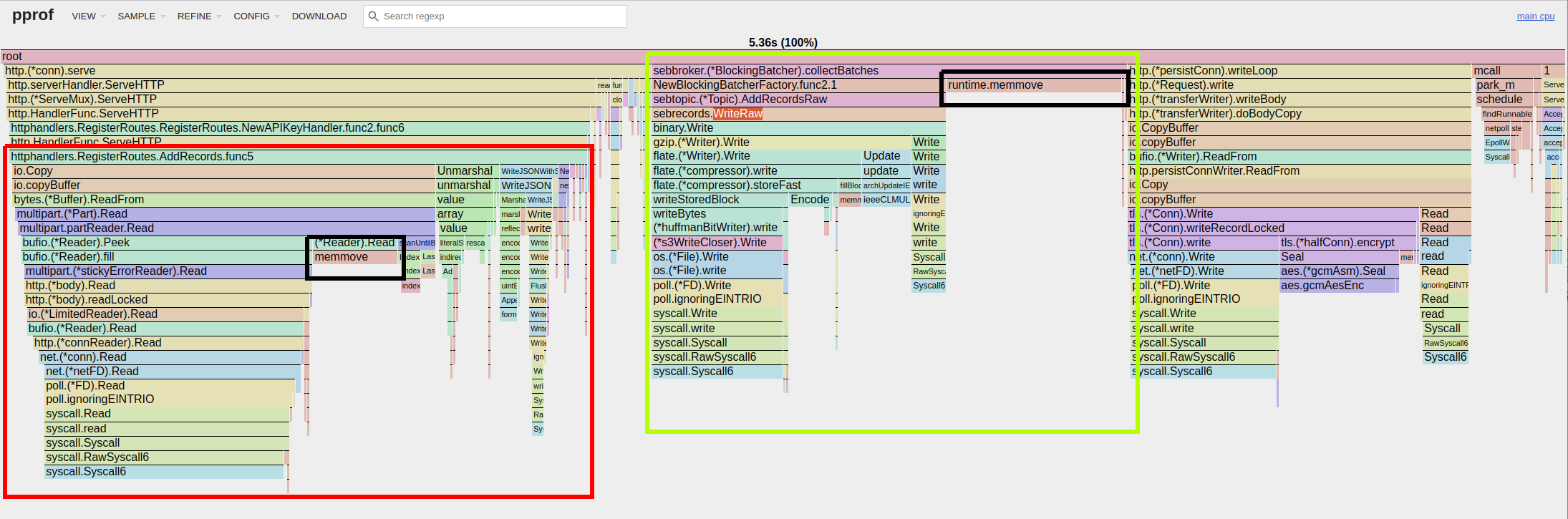This screenshot has height=519, width=1568.
Task: Select the bytes.(*Buffer).ReadFrom frame
Action: click(x=223, y=200)
